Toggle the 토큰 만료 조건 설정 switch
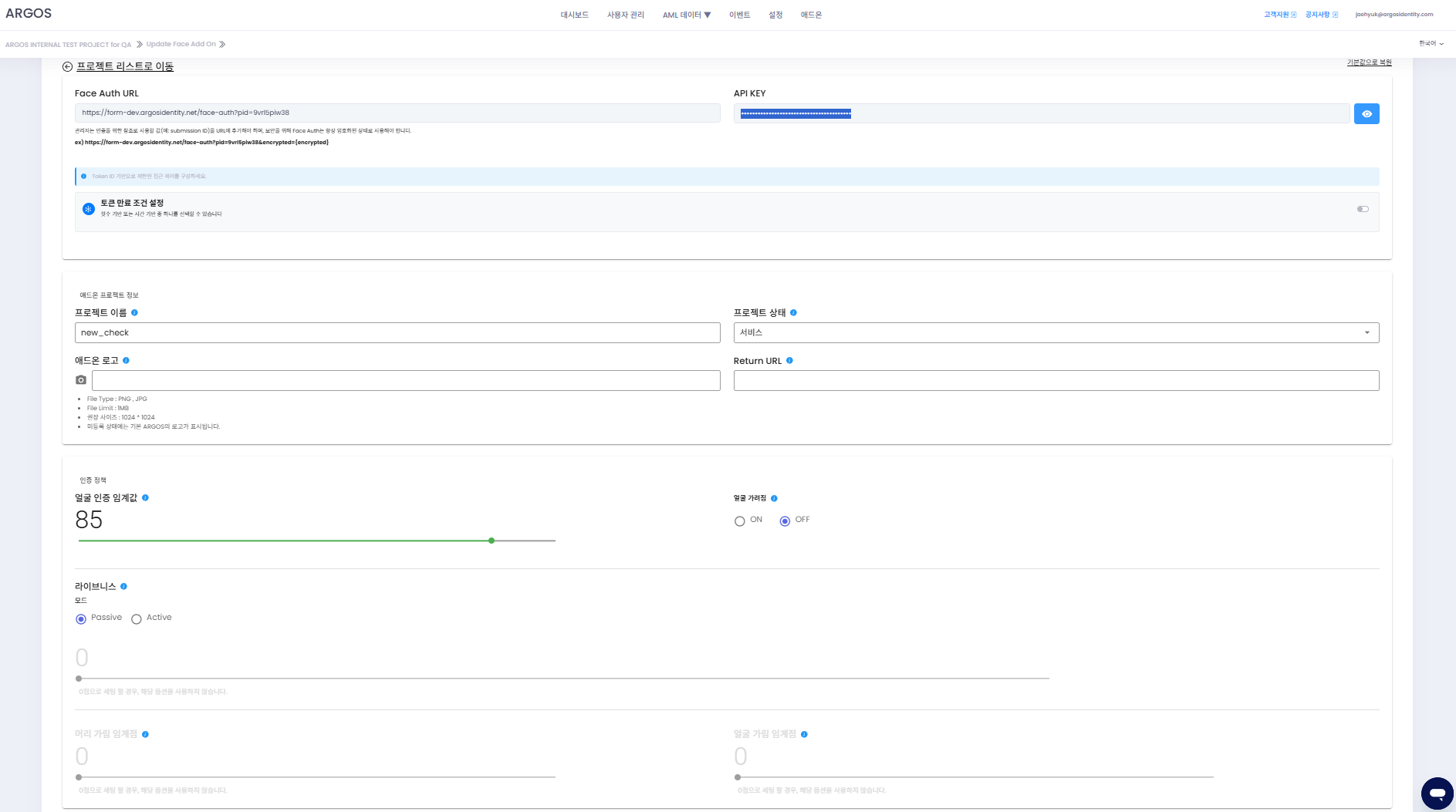 tap(1363, 209)
